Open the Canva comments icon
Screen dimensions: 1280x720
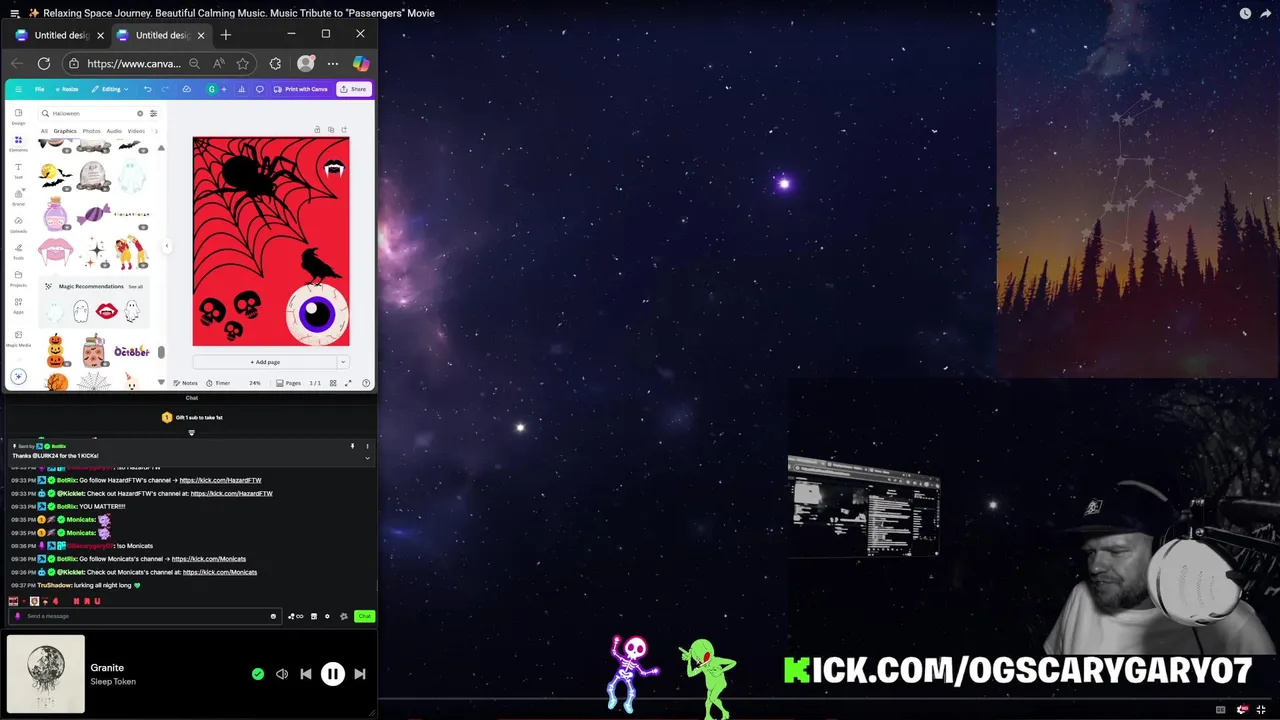pos(259,89)
